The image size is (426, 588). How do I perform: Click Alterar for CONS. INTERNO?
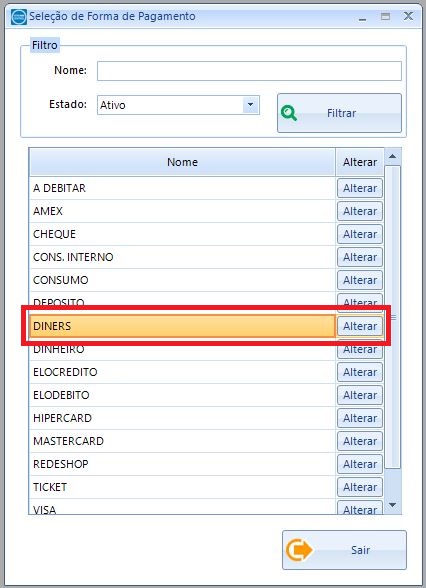coord(360,257)
